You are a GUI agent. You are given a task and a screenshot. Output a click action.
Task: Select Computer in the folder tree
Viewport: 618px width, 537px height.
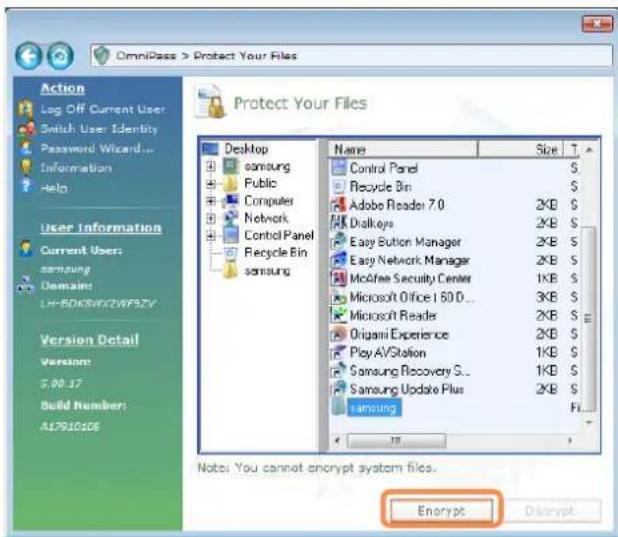tap(269, 201)
